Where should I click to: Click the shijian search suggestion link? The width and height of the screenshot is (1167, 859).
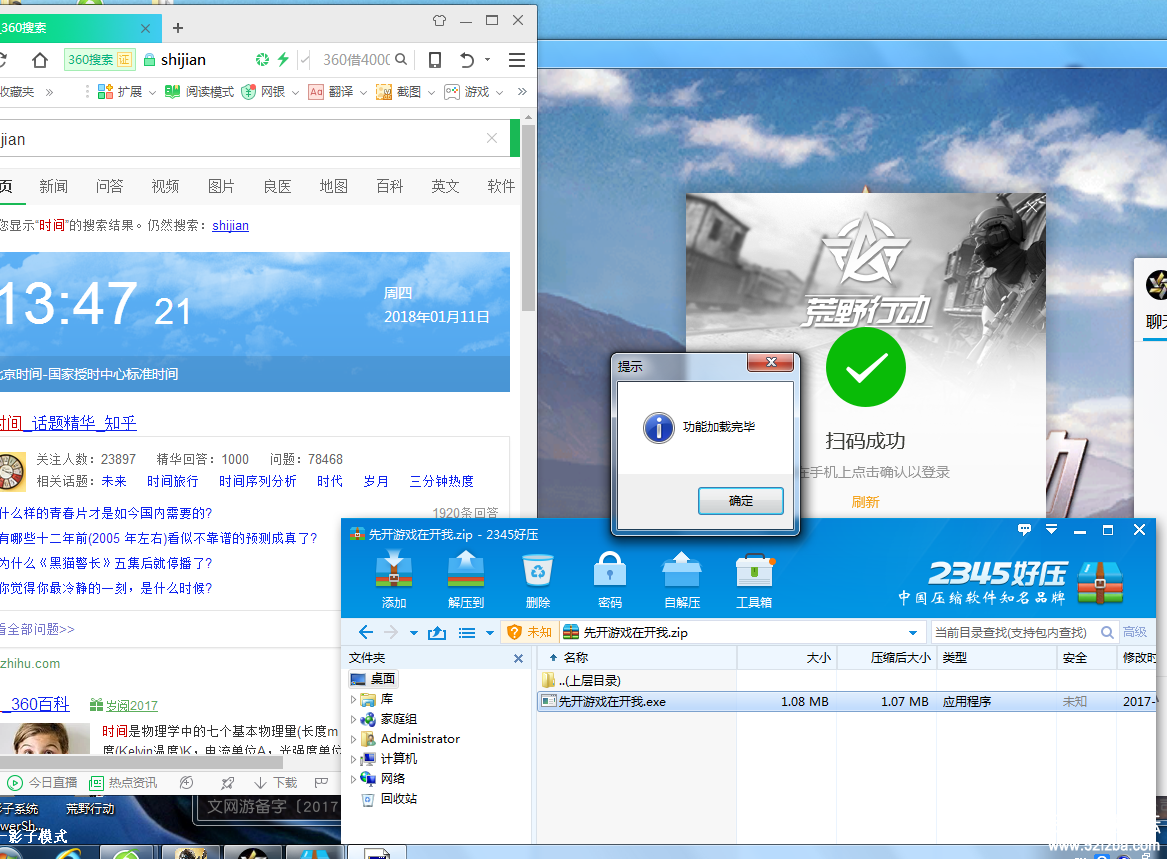pos(230,226)
